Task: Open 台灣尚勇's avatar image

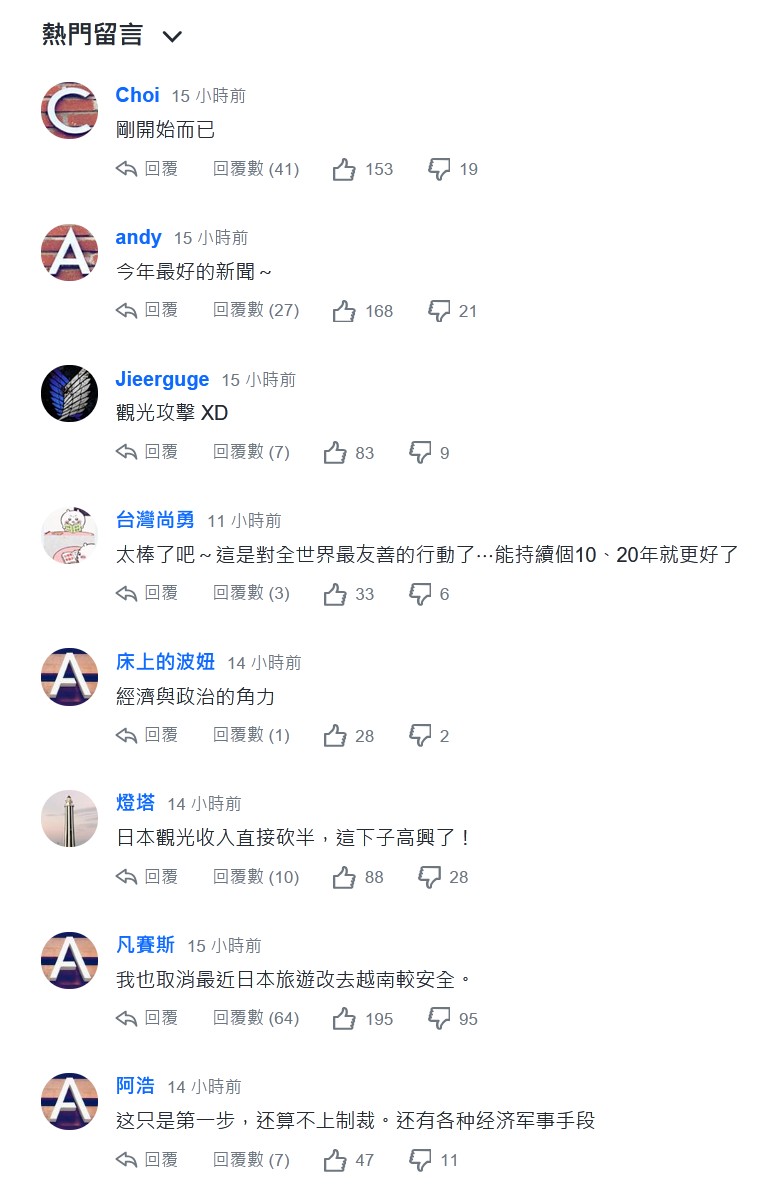Action: tap(69, 535)
